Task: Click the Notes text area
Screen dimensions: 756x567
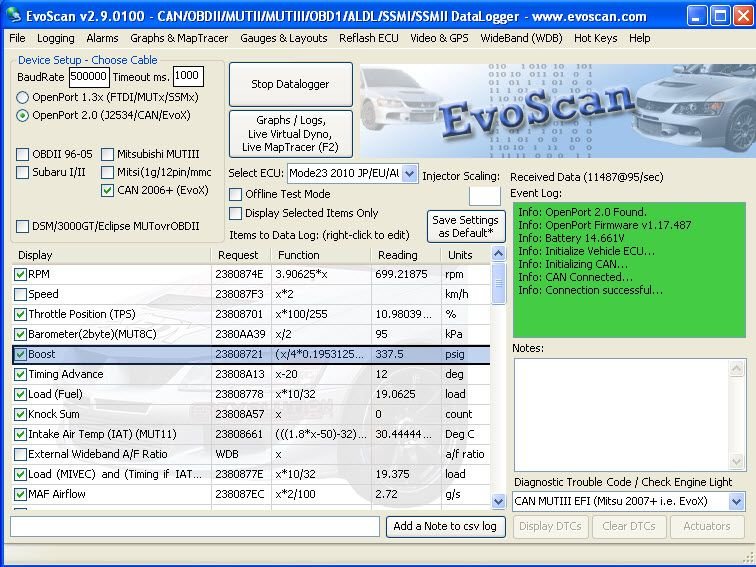Action: pyautogui.click(x=630, y=413)
